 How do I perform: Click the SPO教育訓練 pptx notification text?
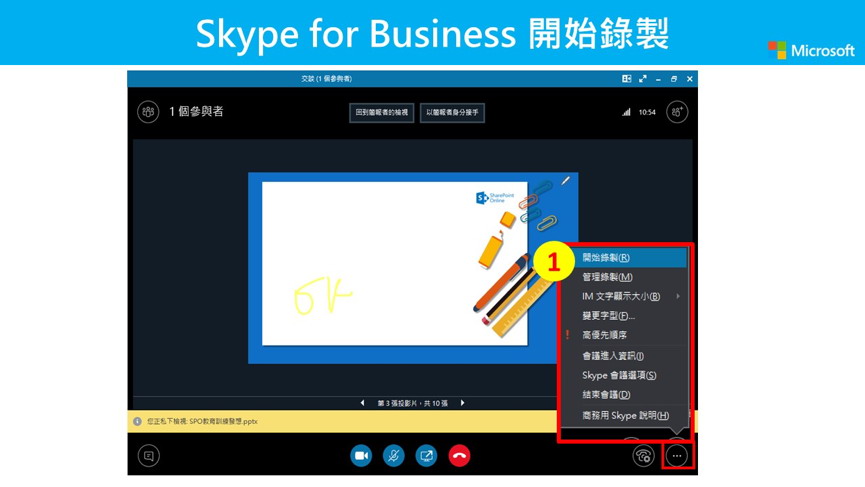click(x=202, y=421)
